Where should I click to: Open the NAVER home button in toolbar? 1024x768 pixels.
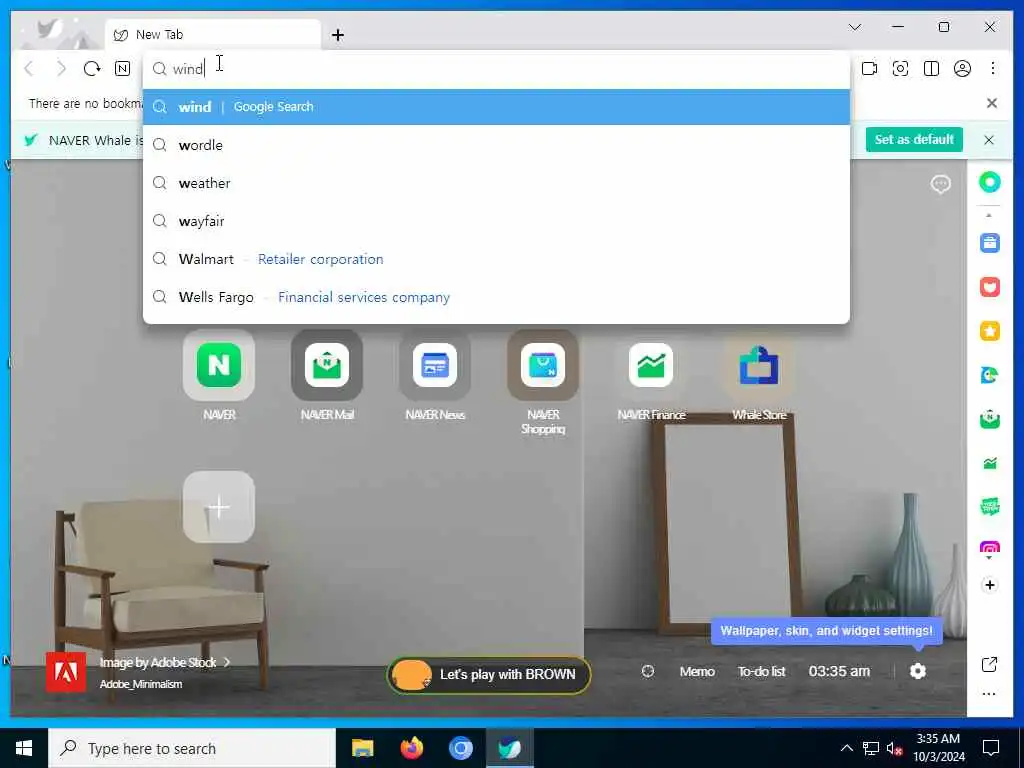pos(123,69)
